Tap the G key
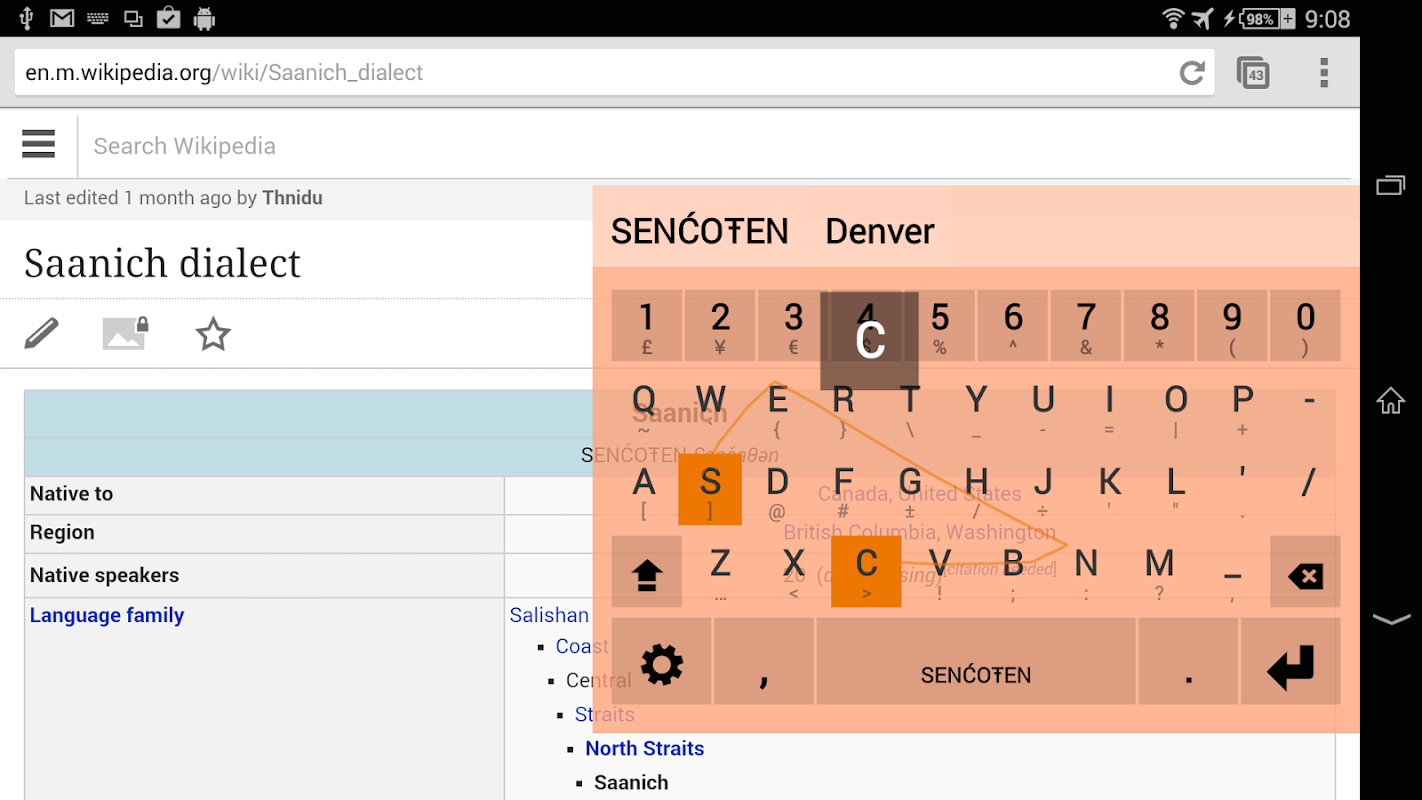The image size is (1422, 800). [910, 490]
